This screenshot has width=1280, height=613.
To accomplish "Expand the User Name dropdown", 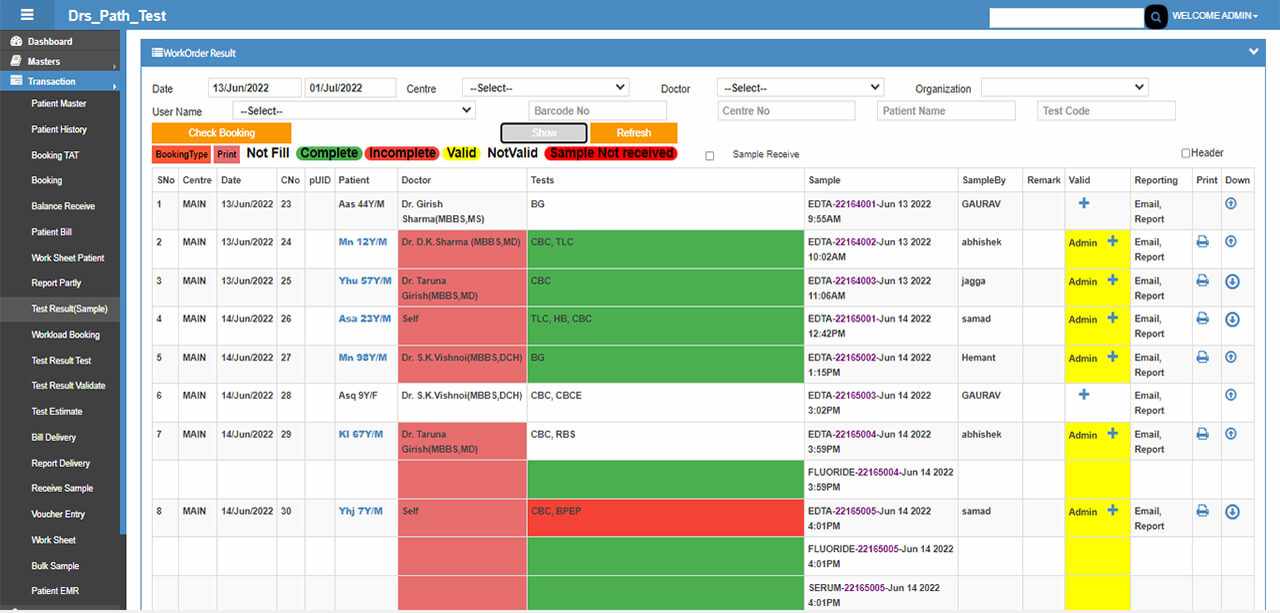I will point(354,111).
